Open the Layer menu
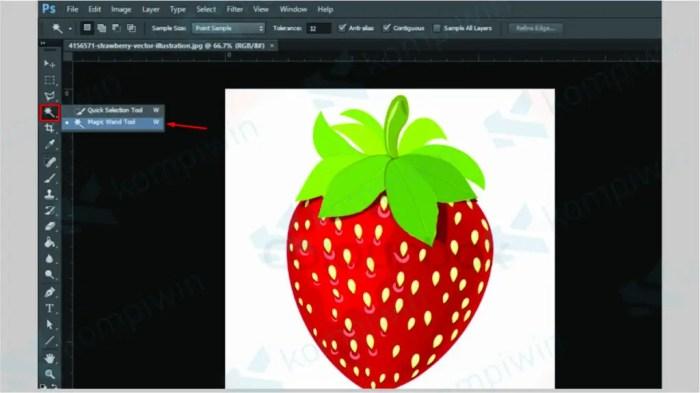This screenshot has width=700, height=393. click(151, 9)
